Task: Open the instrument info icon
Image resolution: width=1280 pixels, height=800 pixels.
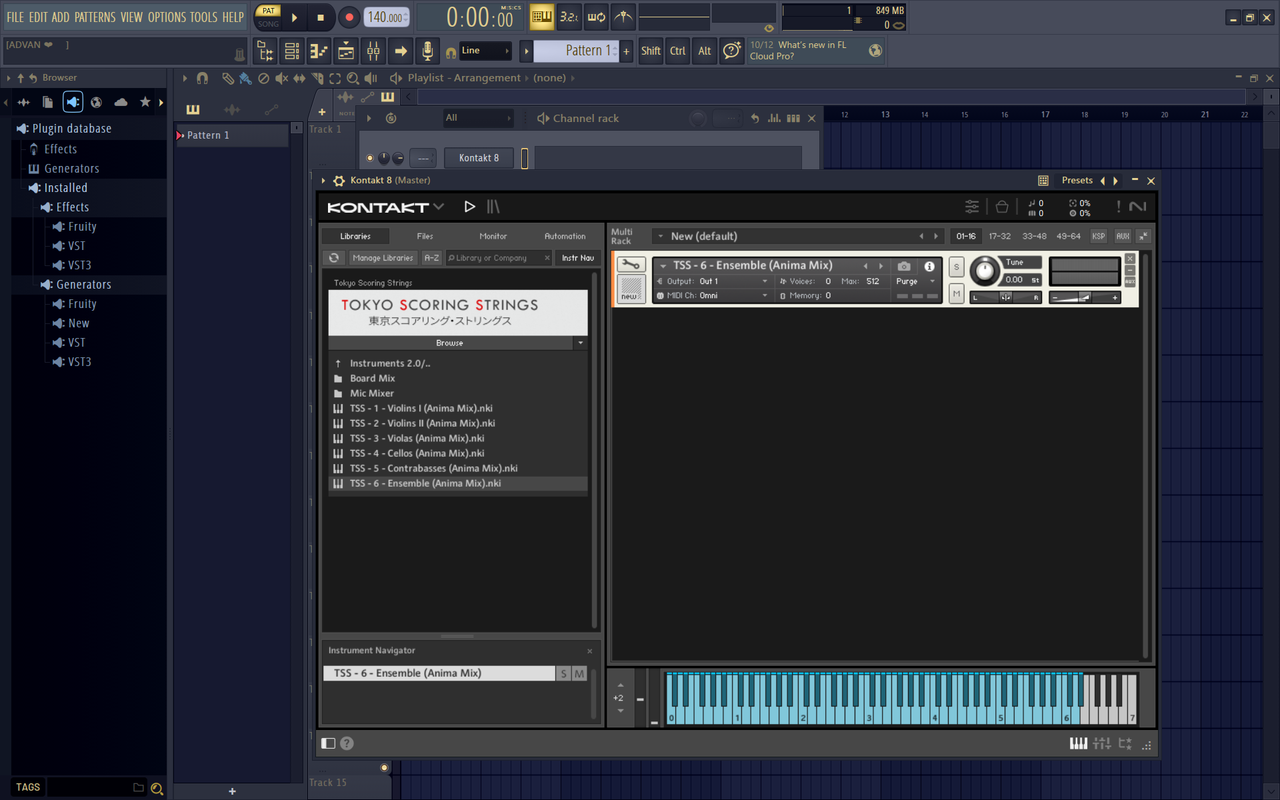Action: coord(929,266)
